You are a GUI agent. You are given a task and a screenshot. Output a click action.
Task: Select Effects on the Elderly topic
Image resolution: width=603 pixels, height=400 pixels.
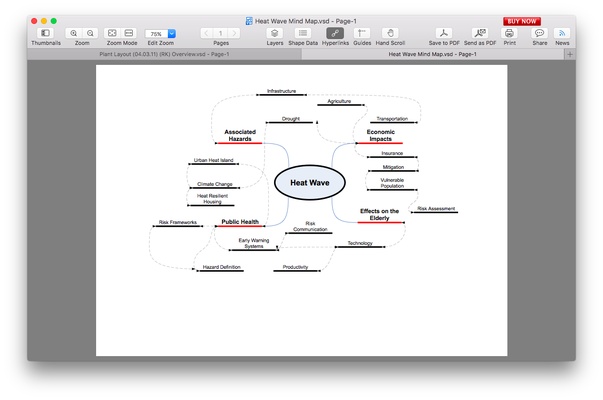(x=380, y=215)
